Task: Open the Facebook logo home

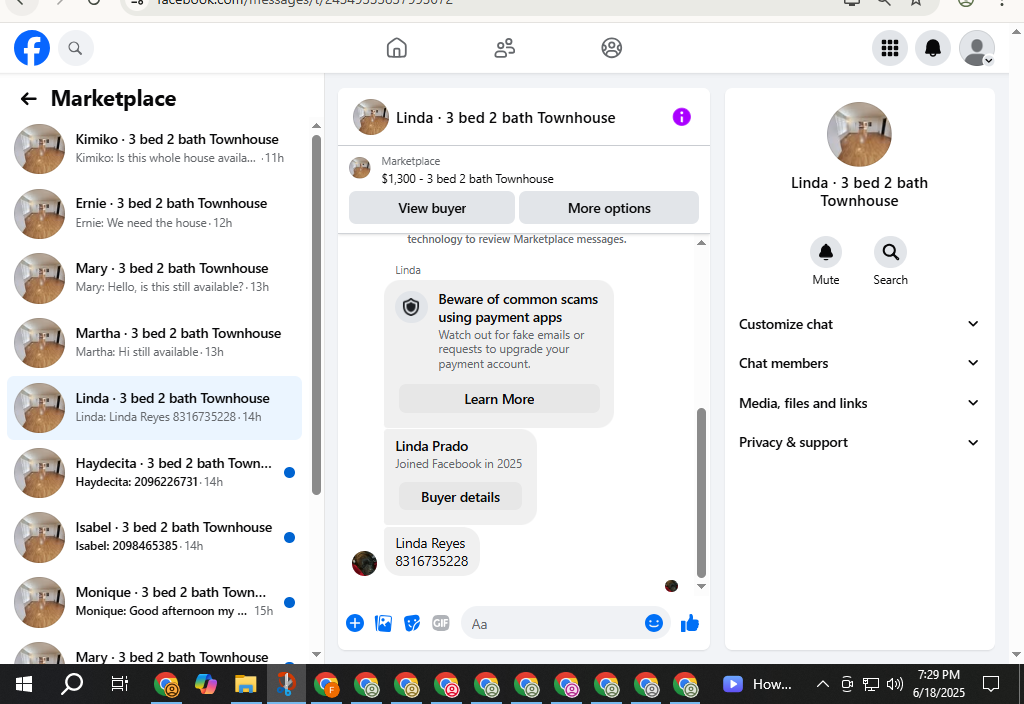Action: pos(31,48)
